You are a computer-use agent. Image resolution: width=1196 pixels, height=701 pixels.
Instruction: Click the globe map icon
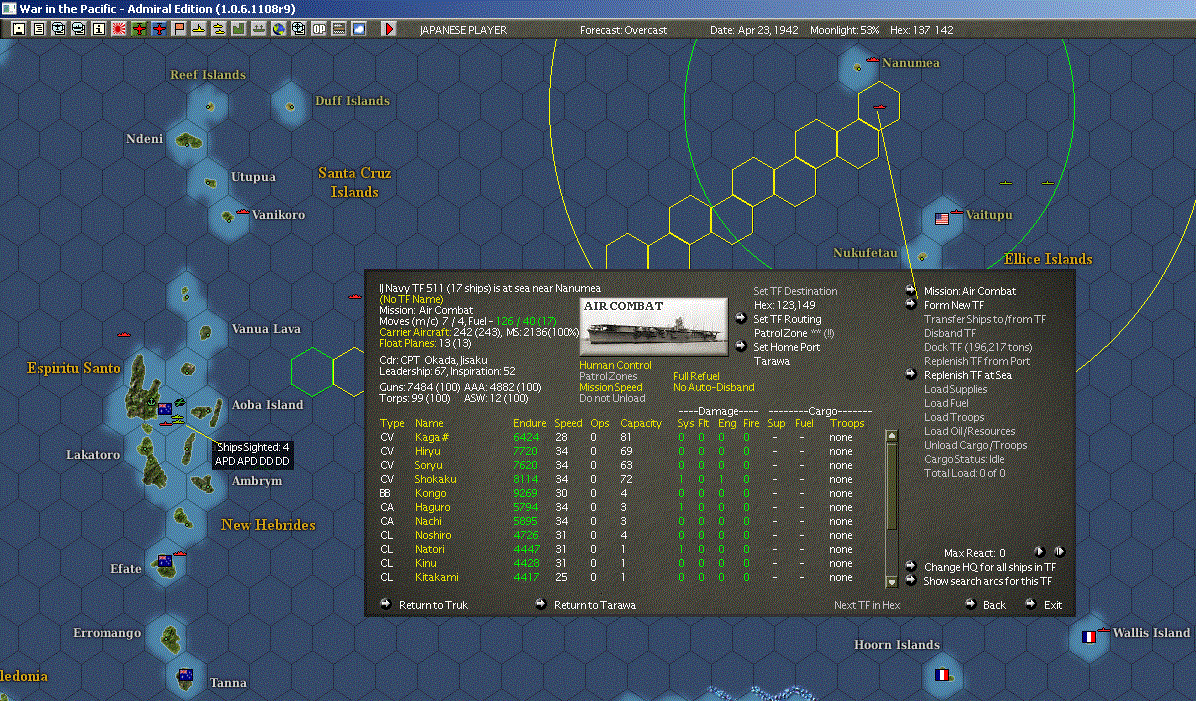[x=278, y=29]
